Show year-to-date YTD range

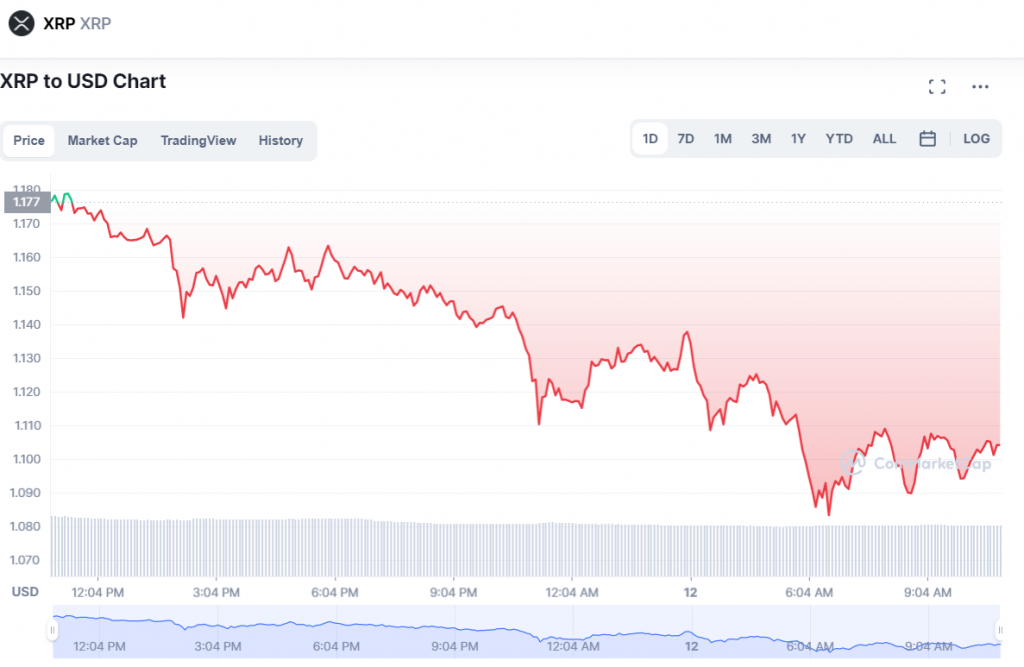(x=839, y=139)
